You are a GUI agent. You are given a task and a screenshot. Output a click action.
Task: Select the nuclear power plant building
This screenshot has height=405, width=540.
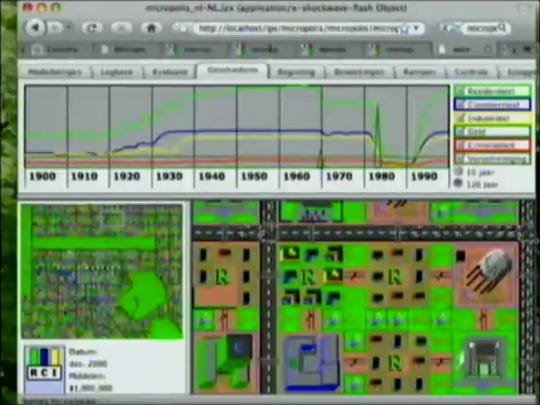488,272
